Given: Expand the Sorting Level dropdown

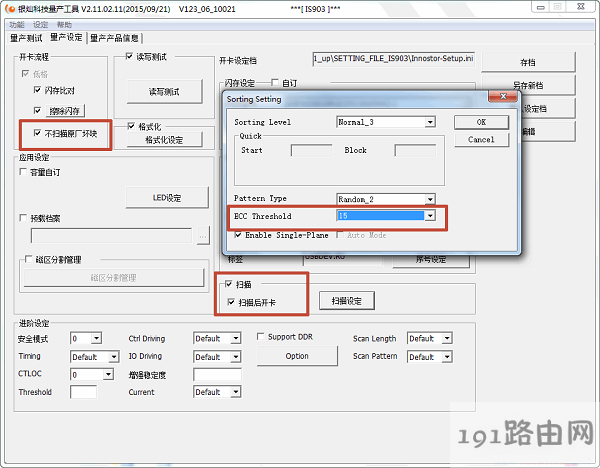Looking at the screenshot, I should coord(430,122).
